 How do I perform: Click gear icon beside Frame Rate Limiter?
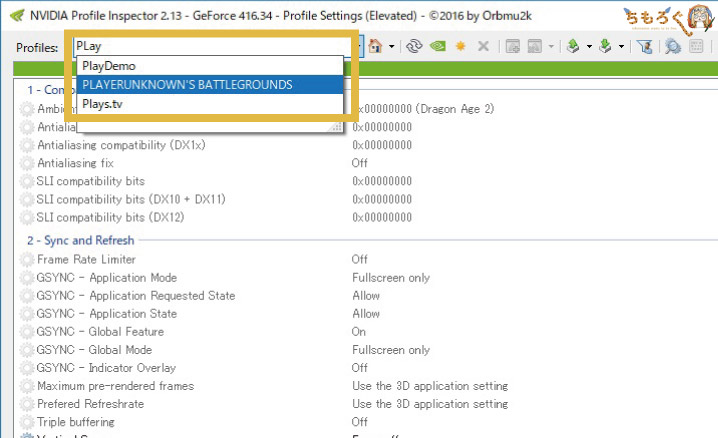pyautogui.click(x=27, y=260)
